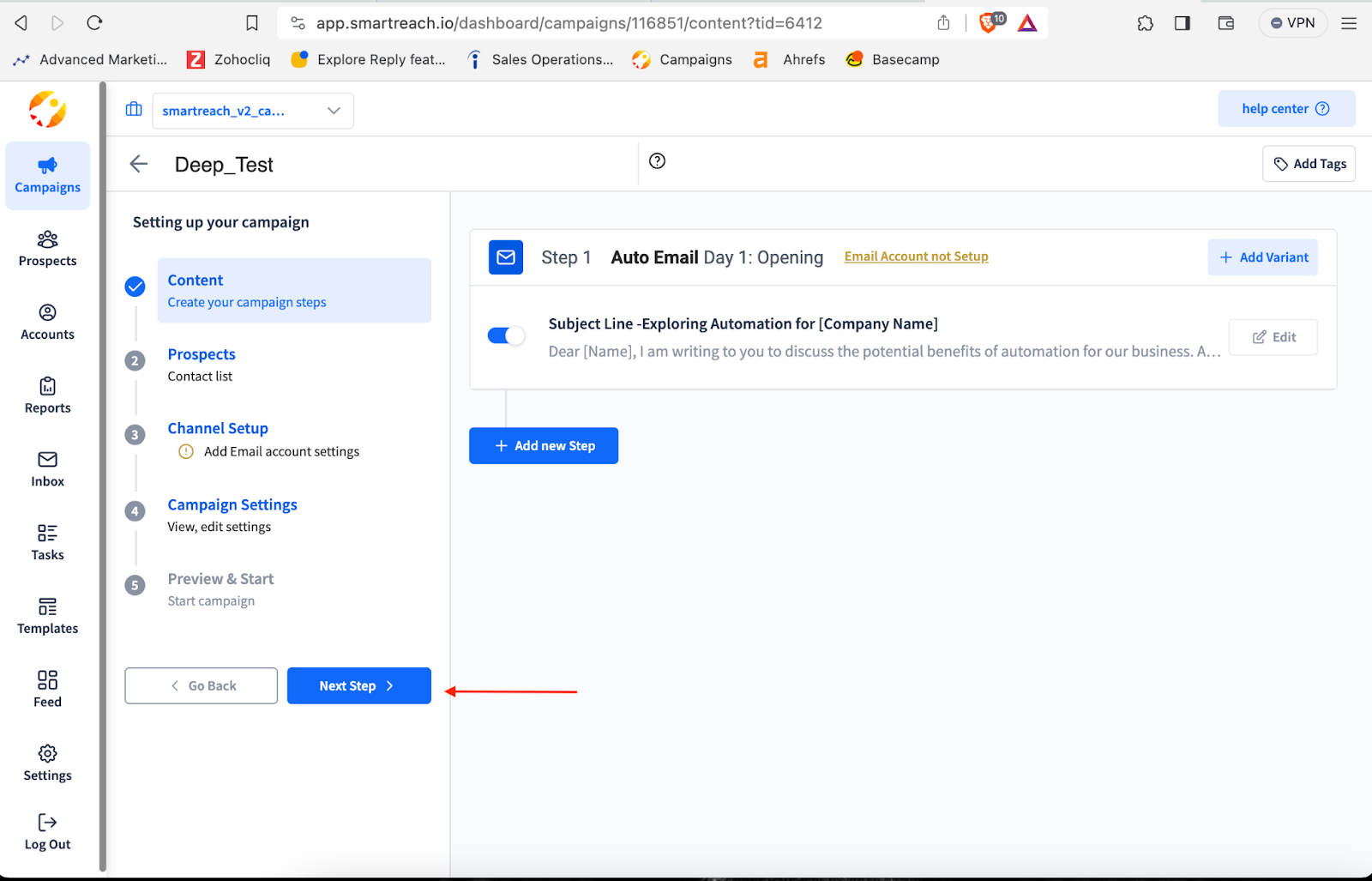The width and height of the screenshot is (1372, 881).
Task: Open Ahrefs bookmark
Action: pos(789,59)
